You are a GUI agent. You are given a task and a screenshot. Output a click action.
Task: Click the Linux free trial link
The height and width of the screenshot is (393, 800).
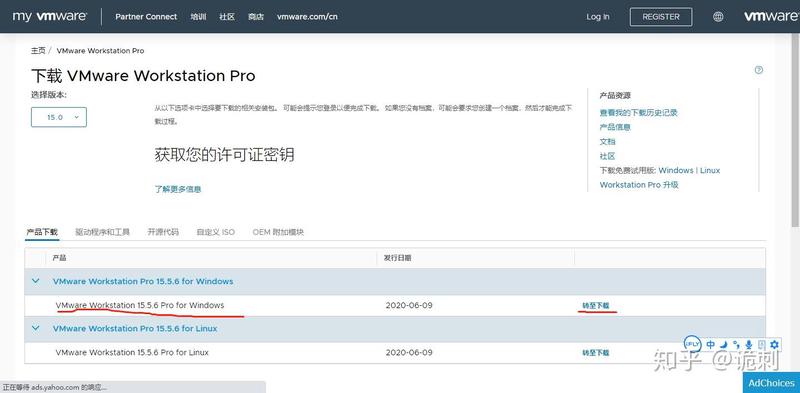(x=710, y=170)
